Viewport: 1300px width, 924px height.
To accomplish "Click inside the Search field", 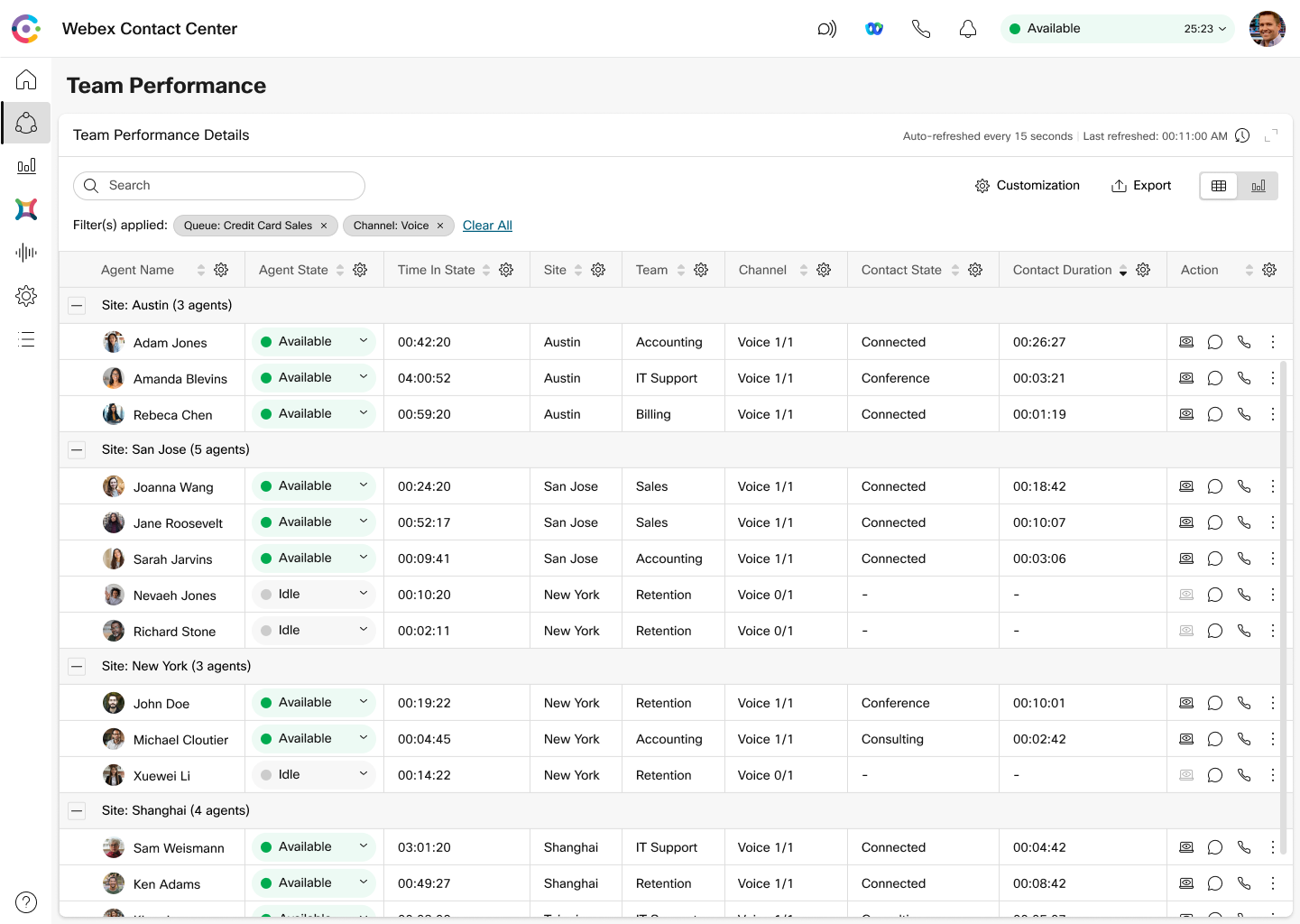I will click(218, 185).
